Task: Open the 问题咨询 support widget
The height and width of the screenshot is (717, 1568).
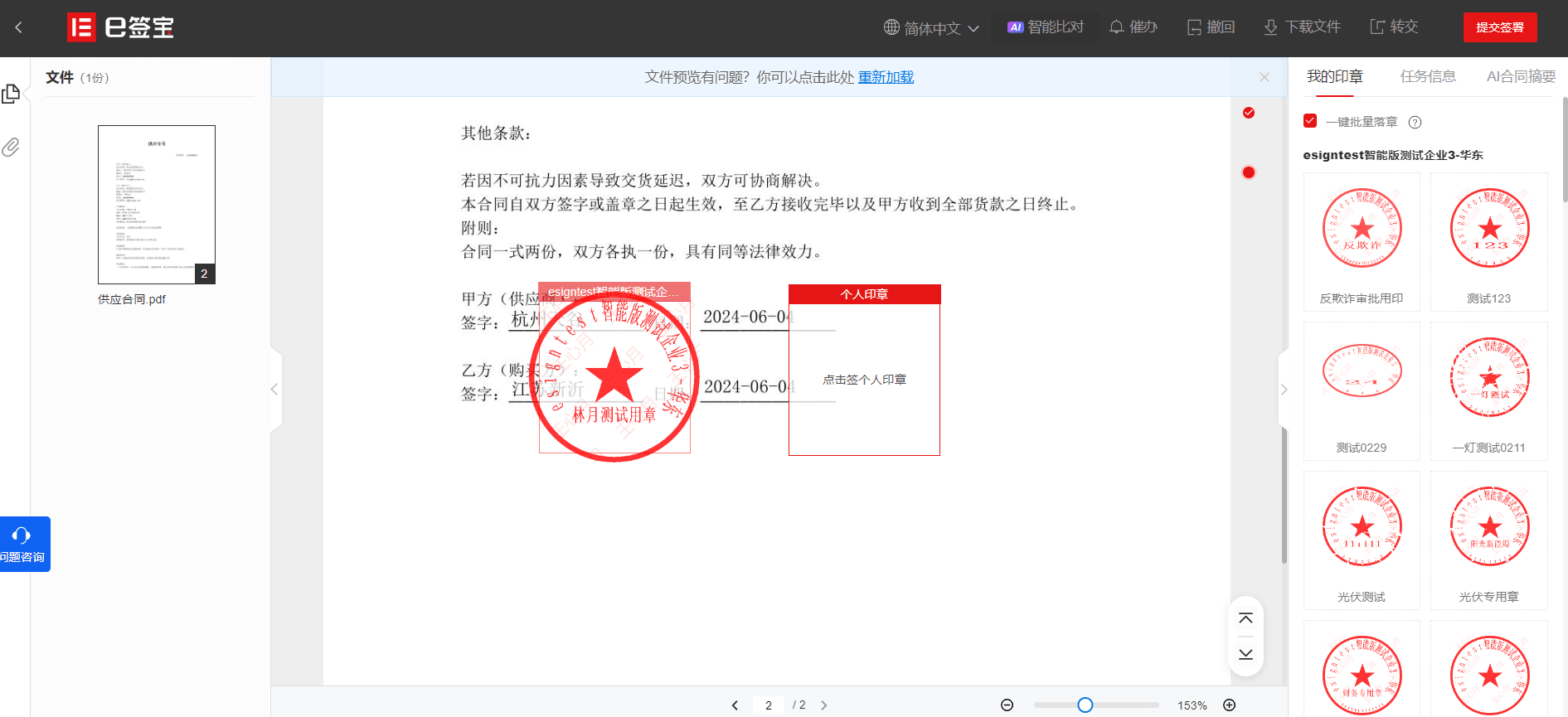Action: point(24,544)
